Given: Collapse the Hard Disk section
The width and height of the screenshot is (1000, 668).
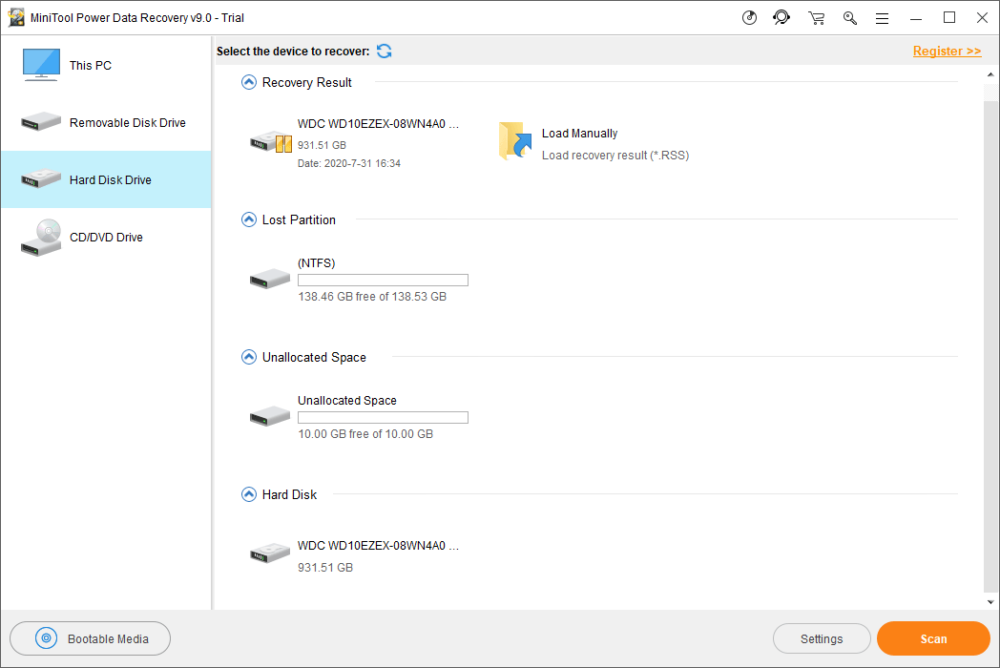Looking at the screenshot, I should click(x=249, y=494).
